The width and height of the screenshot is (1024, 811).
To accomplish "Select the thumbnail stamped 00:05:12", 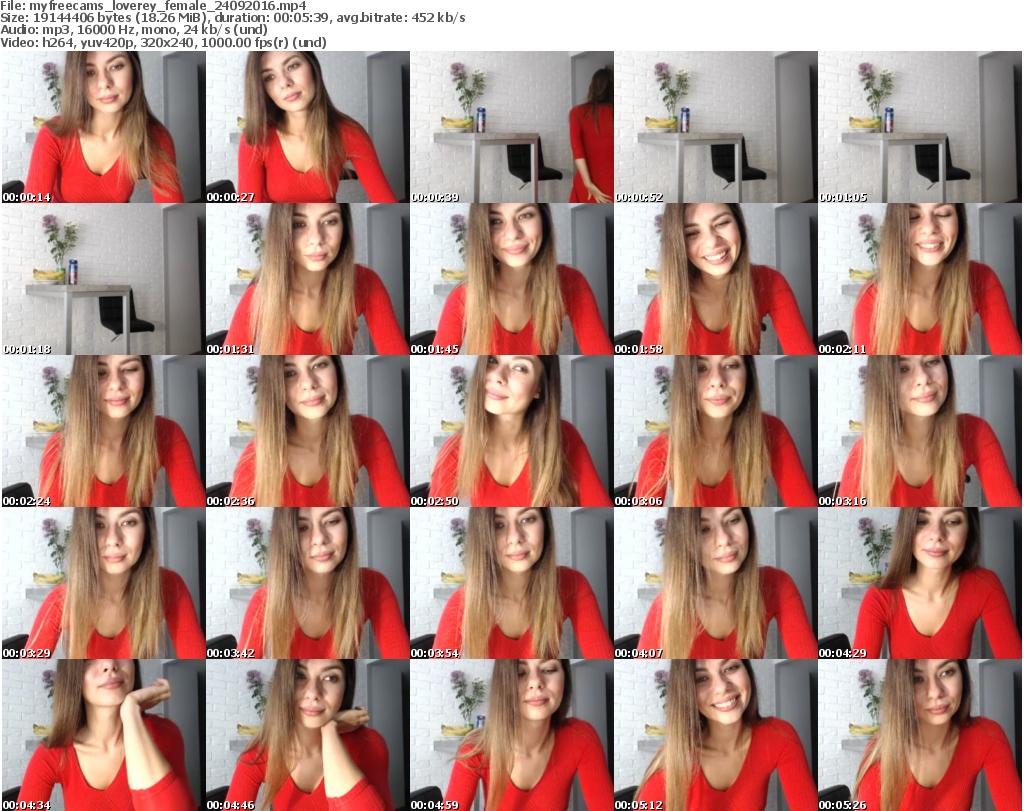I will pyautogui.click(x=716, y=735).
